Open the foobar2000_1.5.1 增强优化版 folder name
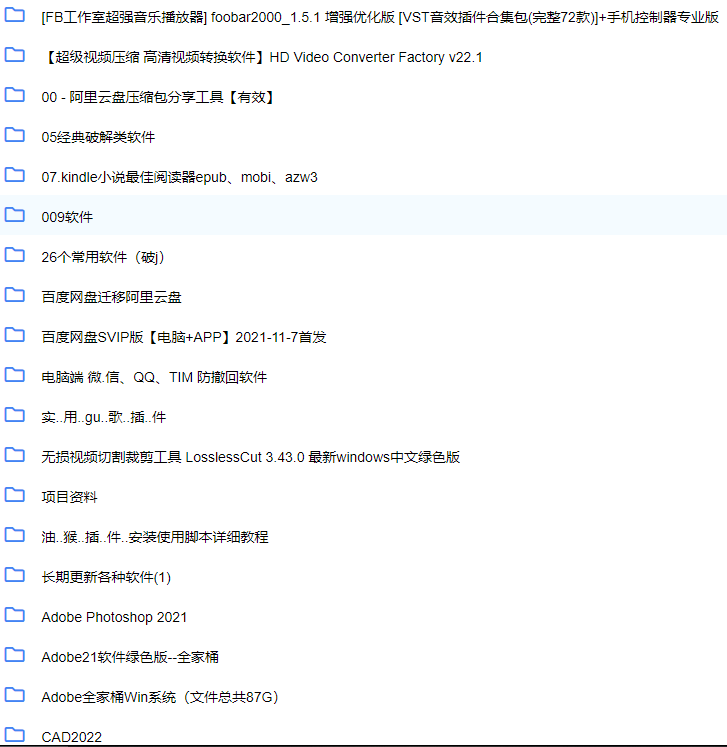The image size is (727, 747). pyautogui.click(x=380, y=18)
